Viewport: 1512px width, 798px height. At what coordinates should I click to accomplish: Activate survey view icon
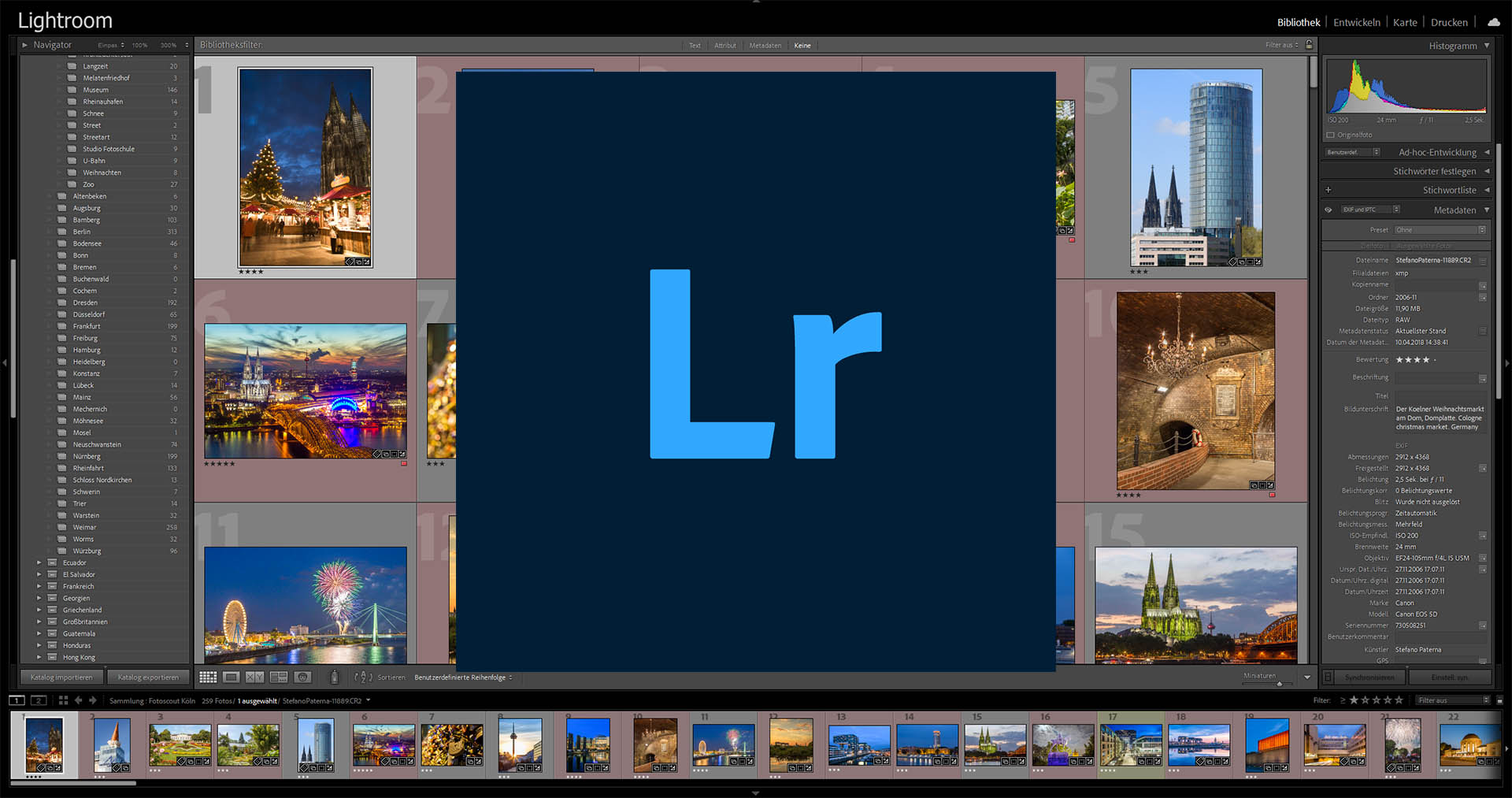pyautogui.click(x=279, y=677)
